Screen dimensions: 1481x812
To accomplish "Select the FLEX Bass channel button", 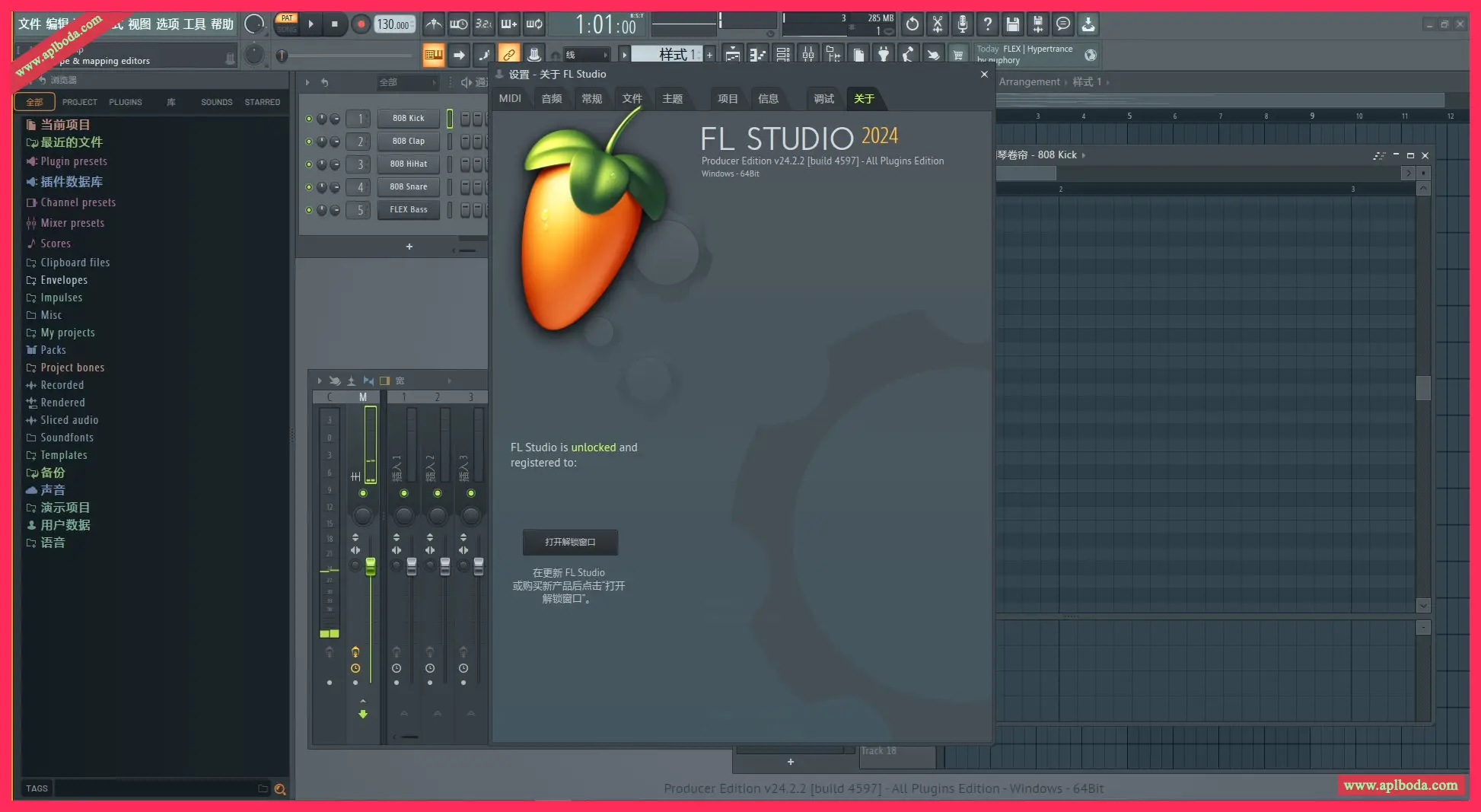I will [x=409, y=210].
